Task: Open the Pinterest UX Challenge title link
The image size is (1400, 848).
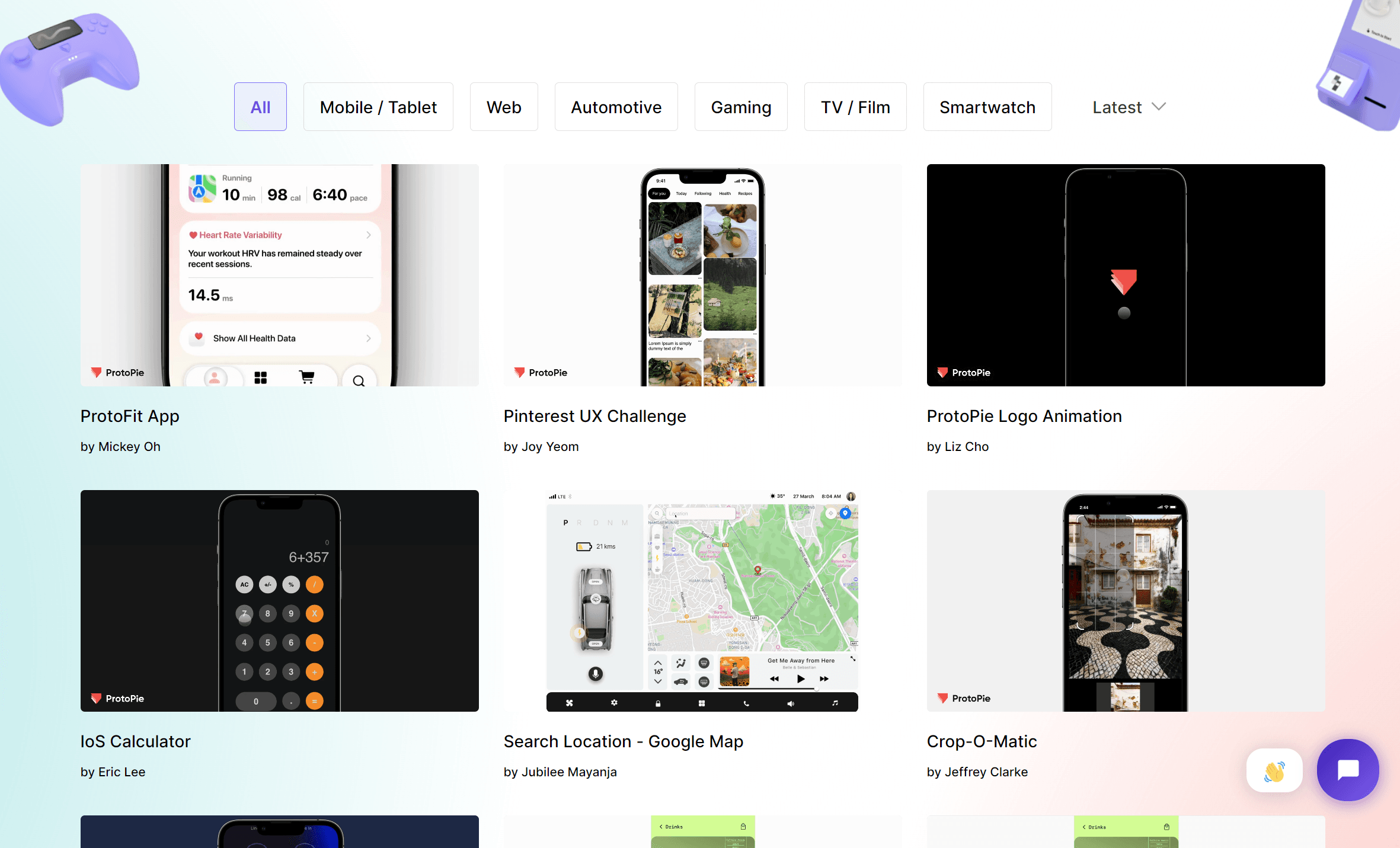Action: coord(594,417)
